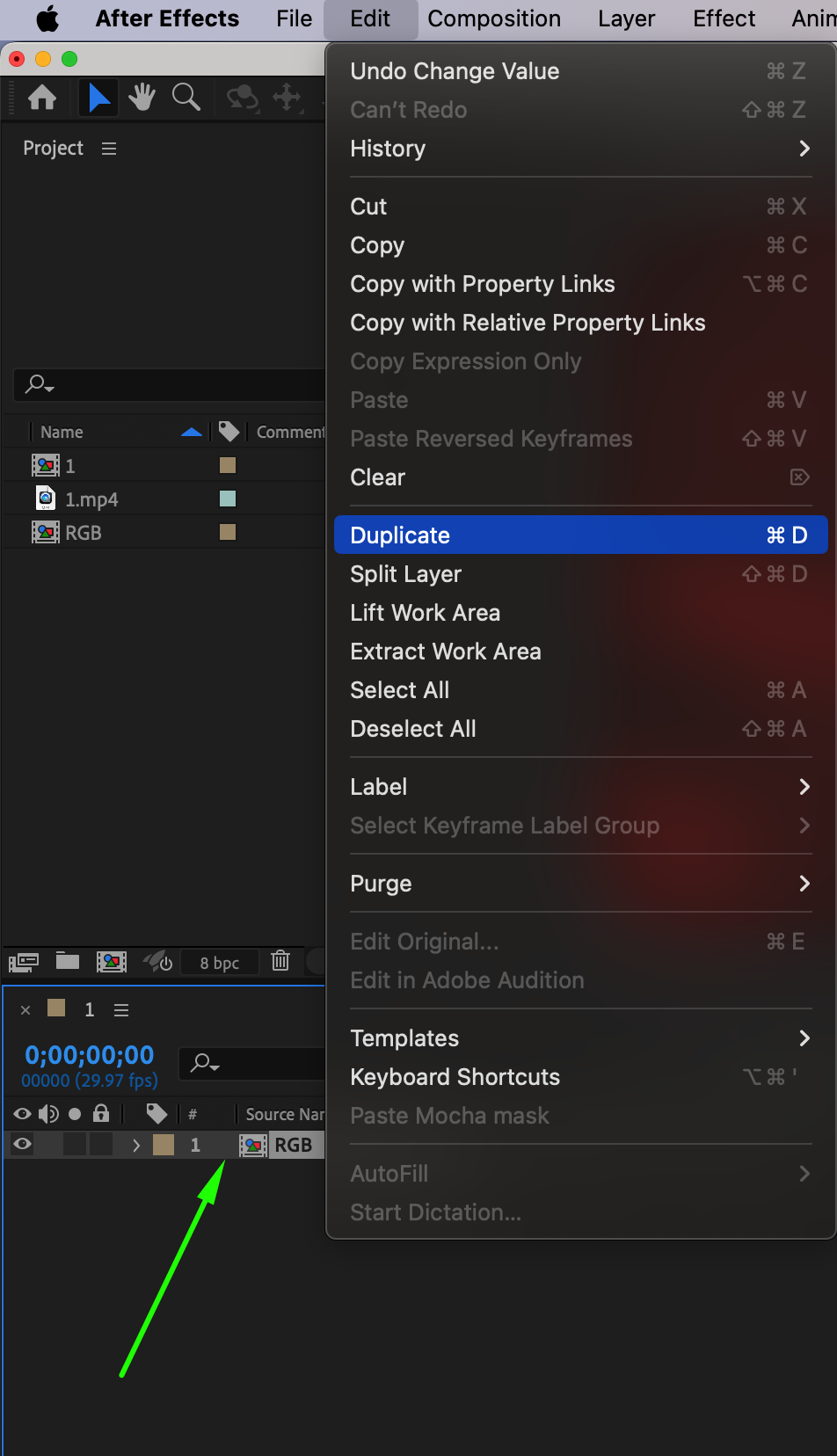Open the Purge submenu
Screen dimensions: 837x1456
(580, 884)
